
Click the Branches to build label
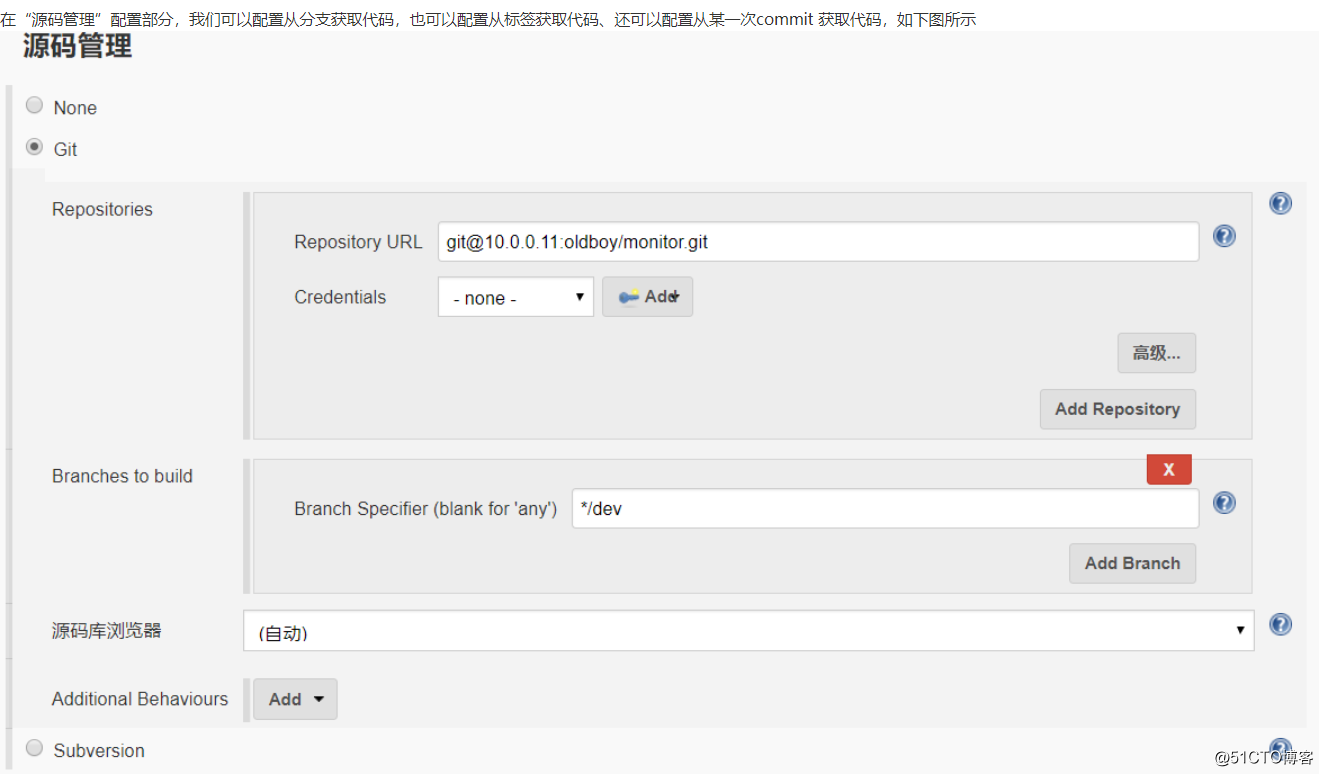[x=122, y=476]
